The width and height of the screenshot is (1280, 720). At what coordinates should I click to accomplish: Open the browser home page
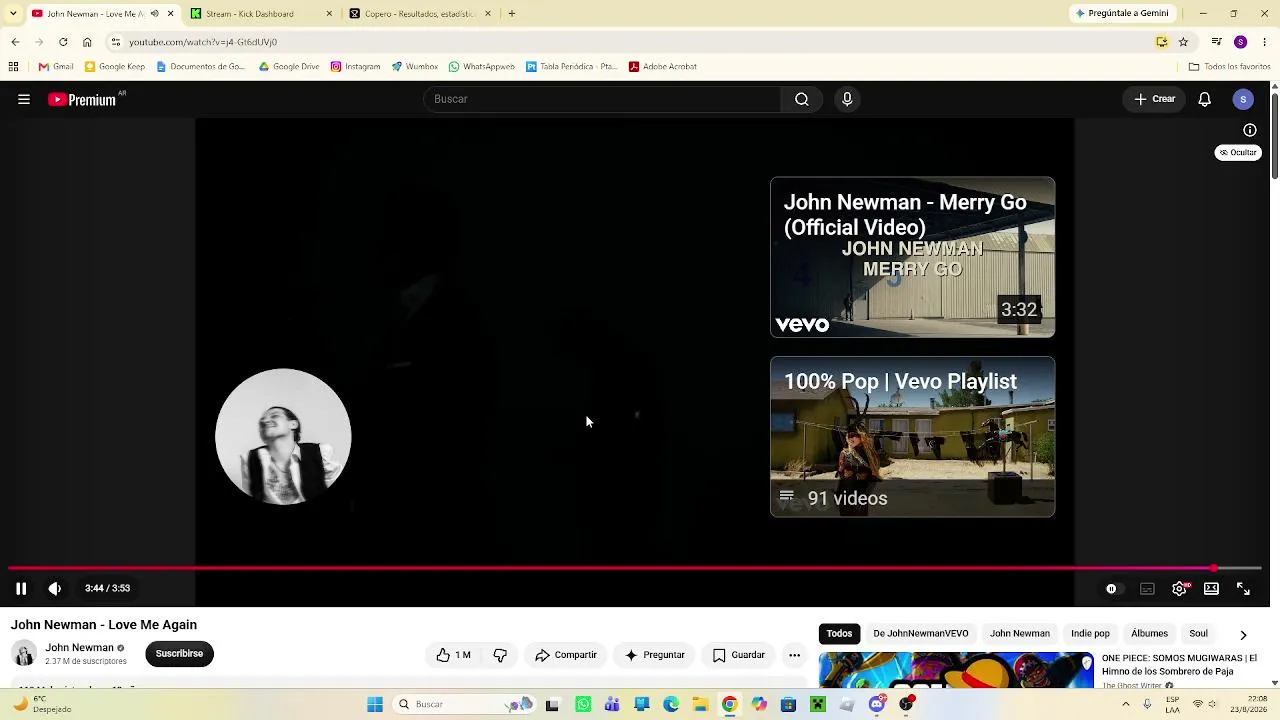pyautogui.click(x=87, y=42)
